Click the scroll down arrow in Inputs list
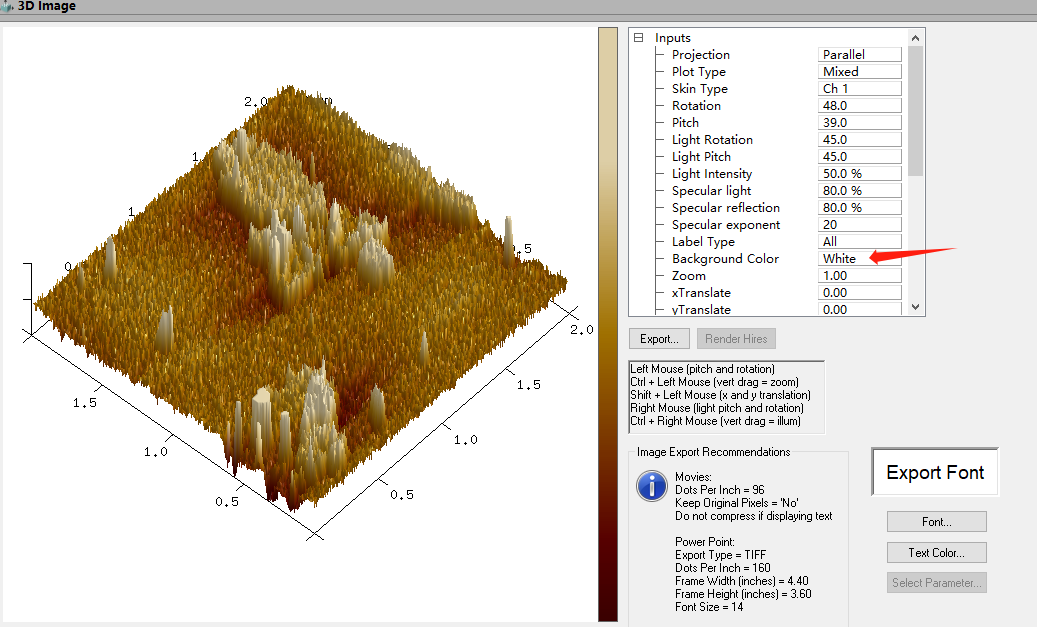 [x=915, y=308]
